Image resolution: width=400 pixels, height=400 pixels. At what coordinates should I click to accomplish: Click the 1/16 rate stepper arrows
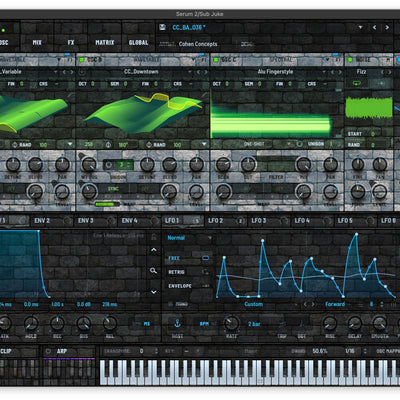coord(365,351)
